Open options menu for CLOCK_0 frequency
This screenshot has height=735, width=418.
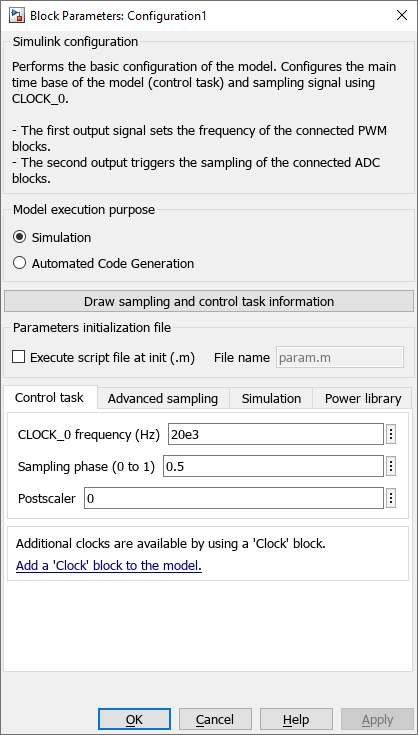pyautogui.click(x=391, y=434)
